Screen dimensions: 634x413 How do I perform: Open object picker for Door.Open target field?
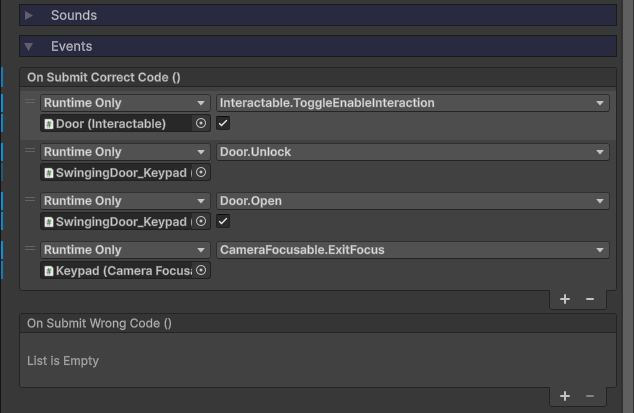point(201,221)
